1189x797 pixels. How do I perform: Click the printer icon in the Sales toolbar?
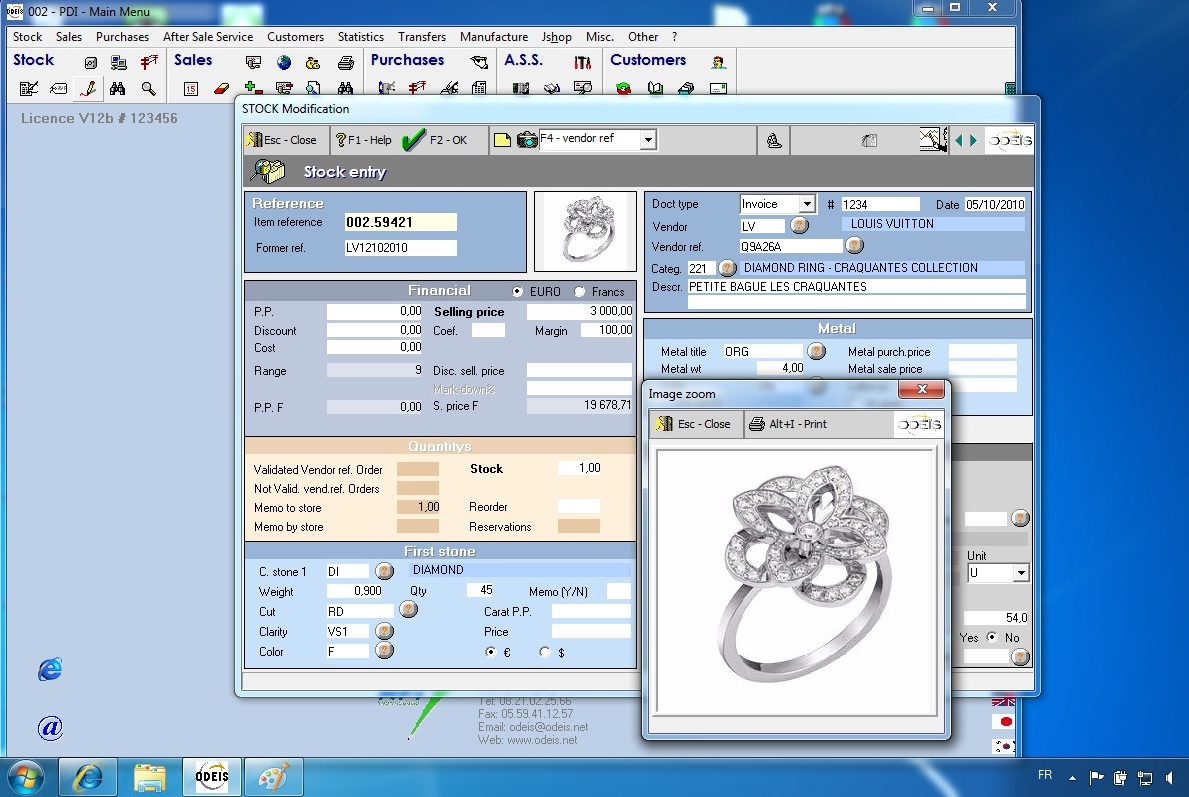click(345, 63)
